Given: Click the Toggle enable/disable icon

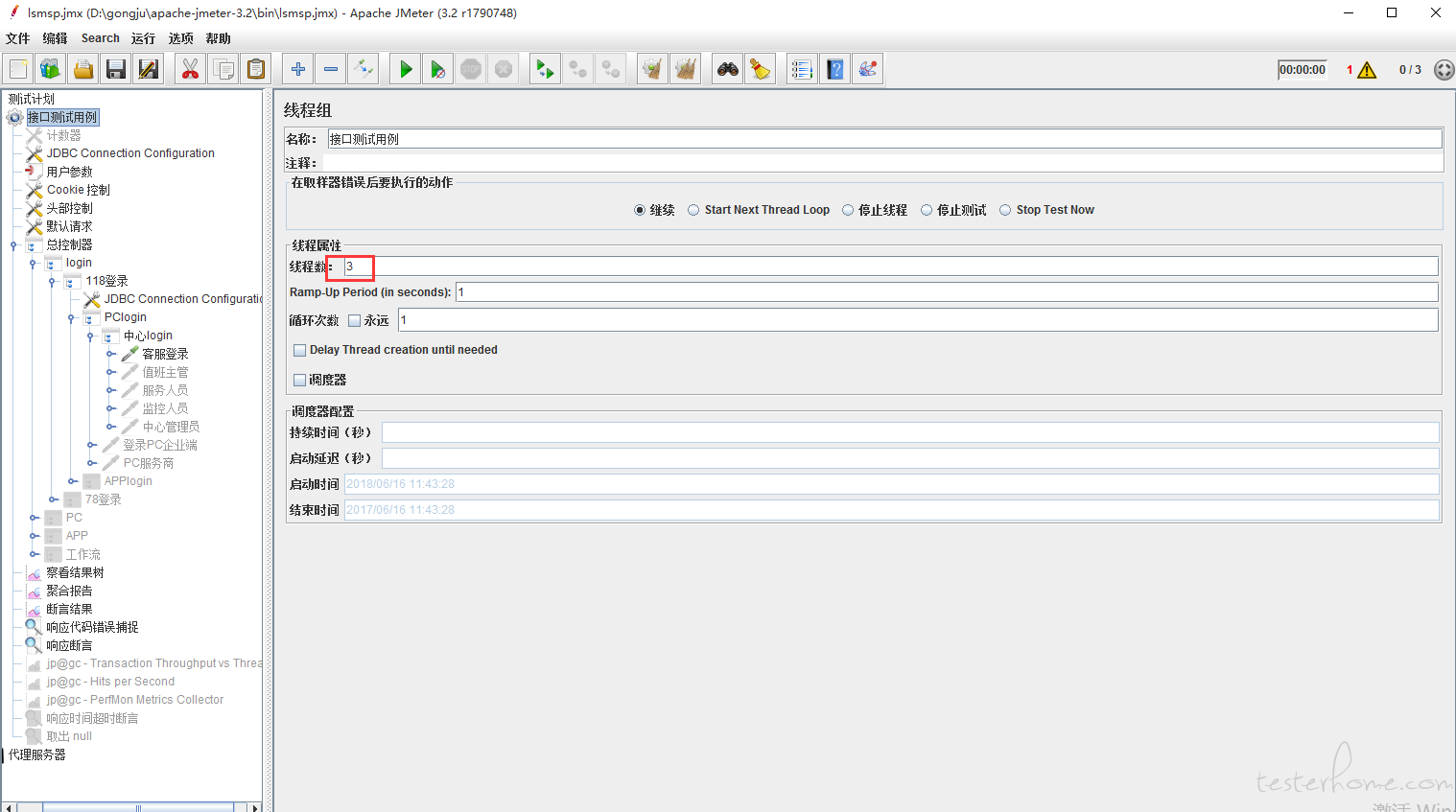Looking at the screenshot, I should click(x=364, y=69).
